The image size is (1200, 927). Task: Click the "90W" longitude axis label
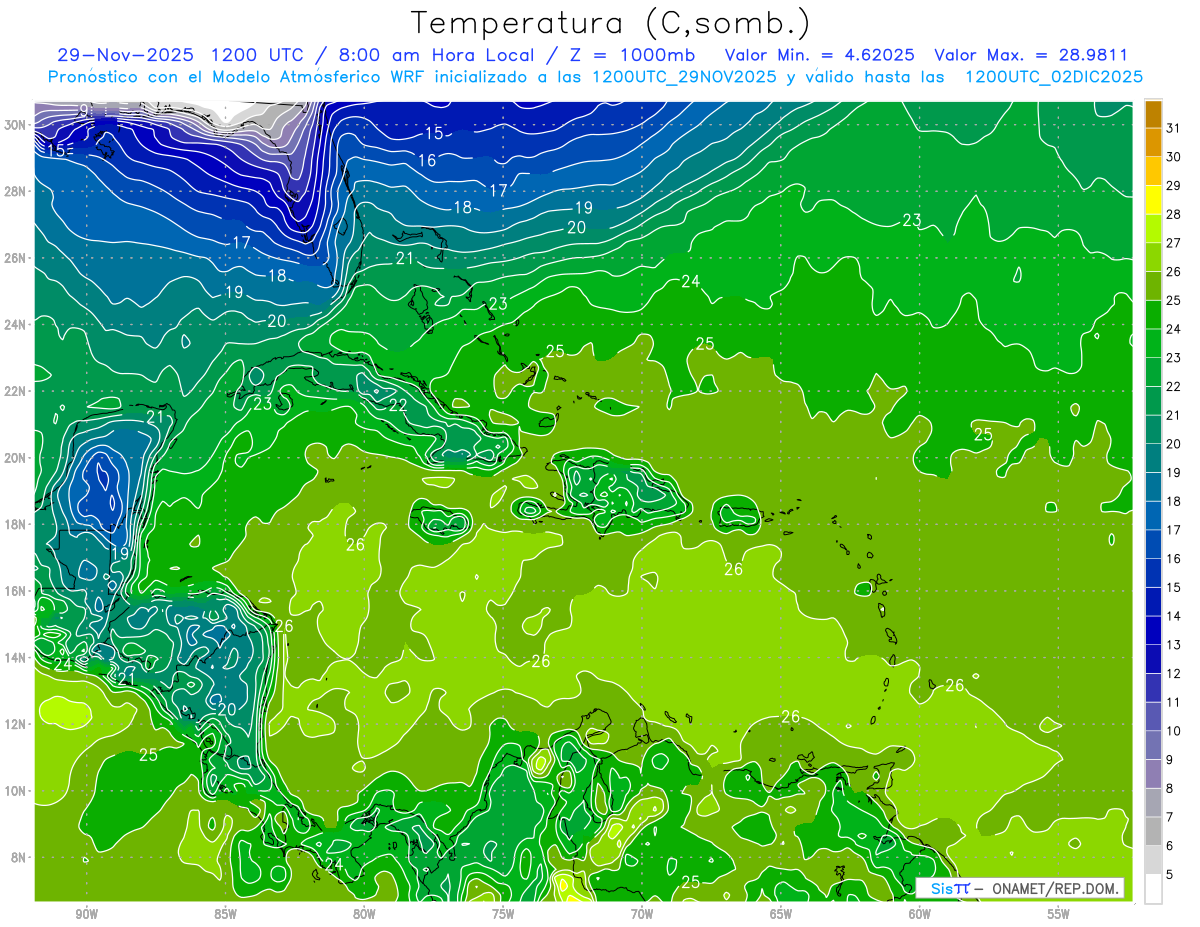coord(87,914)
